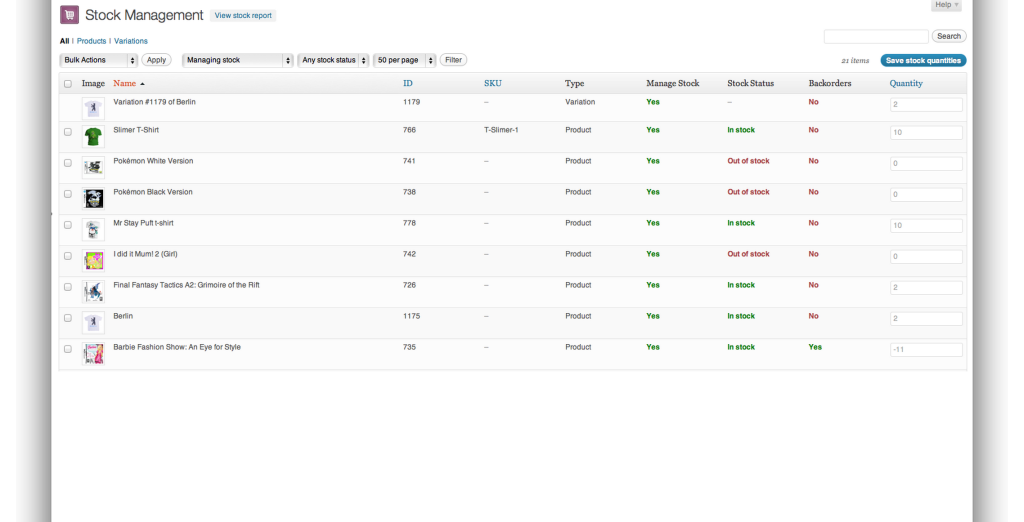Screen dimensions: 1024x522
Task: Sort the table by SKU column
Action: (493, 84)
